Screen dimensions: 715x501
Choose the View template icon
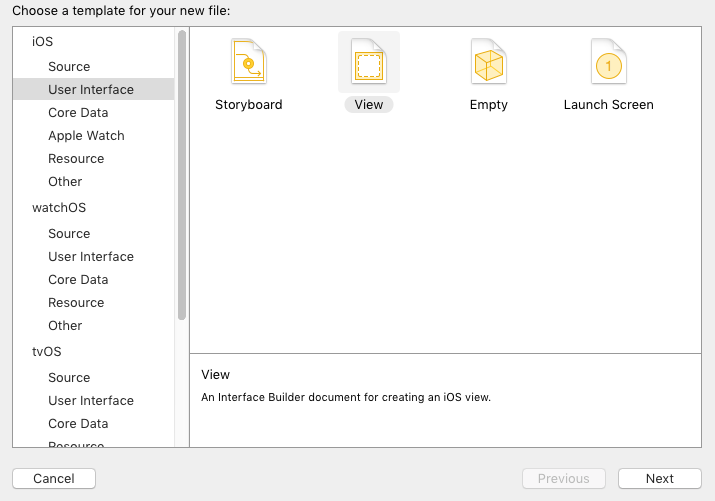[x=368, y=62]
